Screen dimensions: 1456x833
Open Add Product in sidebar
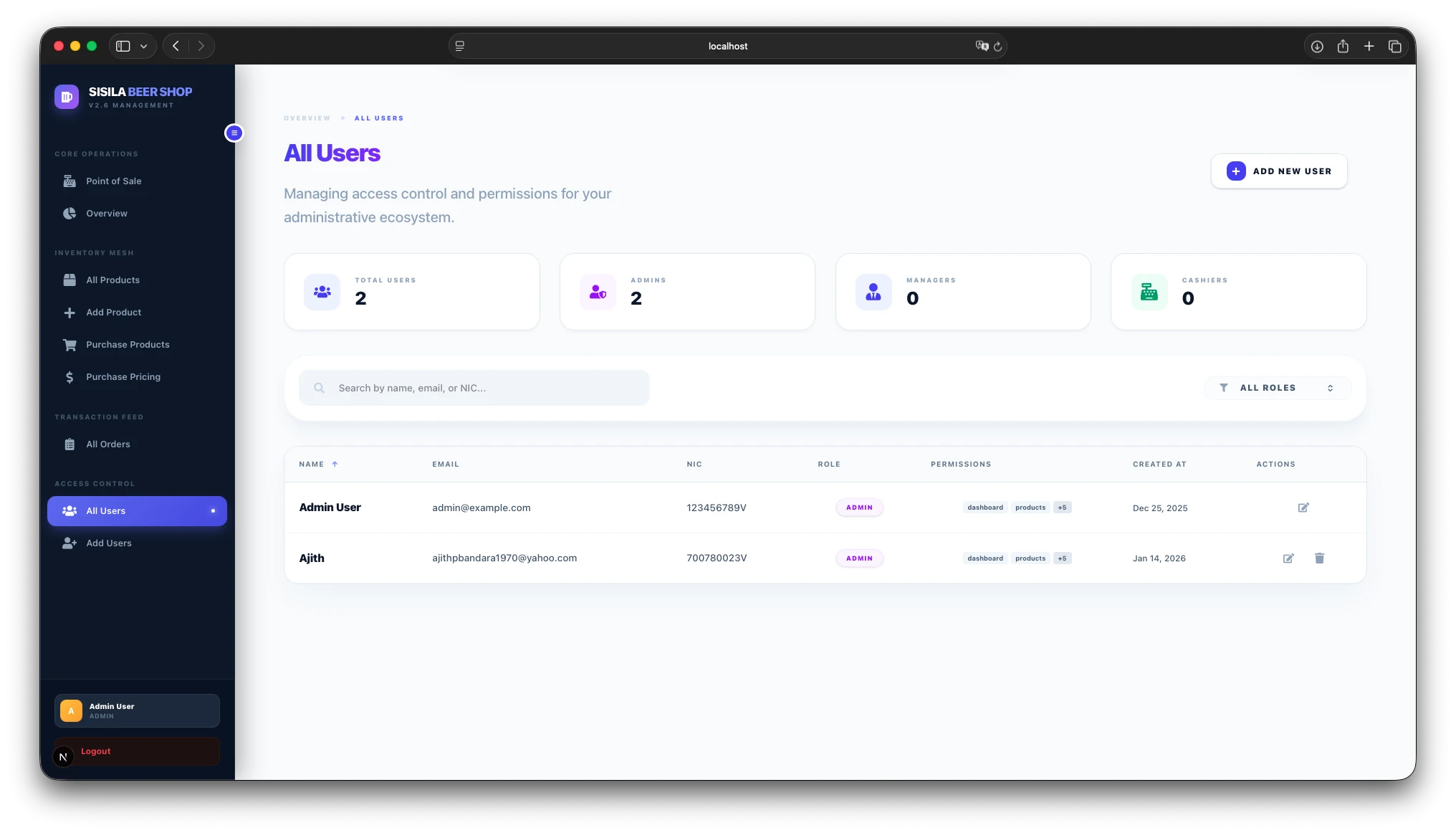tap(137, 313)
